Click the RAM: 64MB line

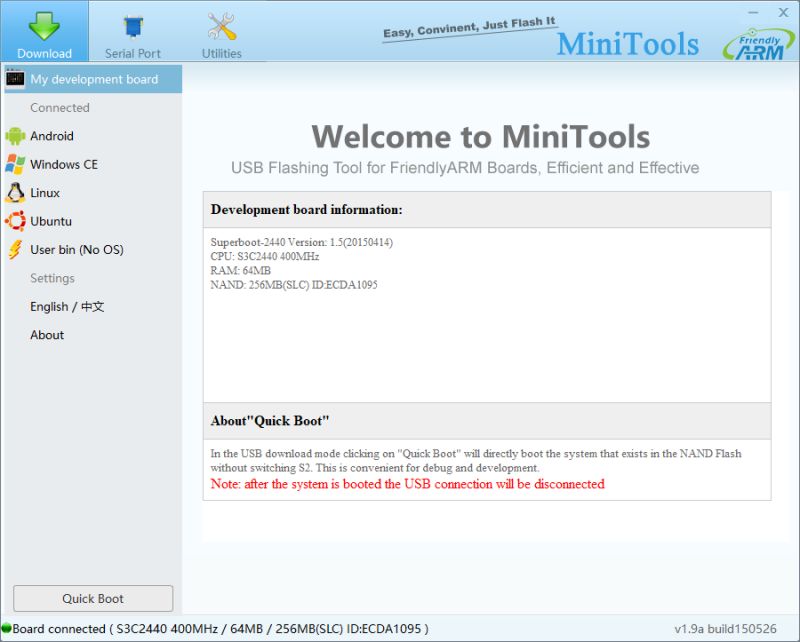pyautogui.click(x=240, y=270)
